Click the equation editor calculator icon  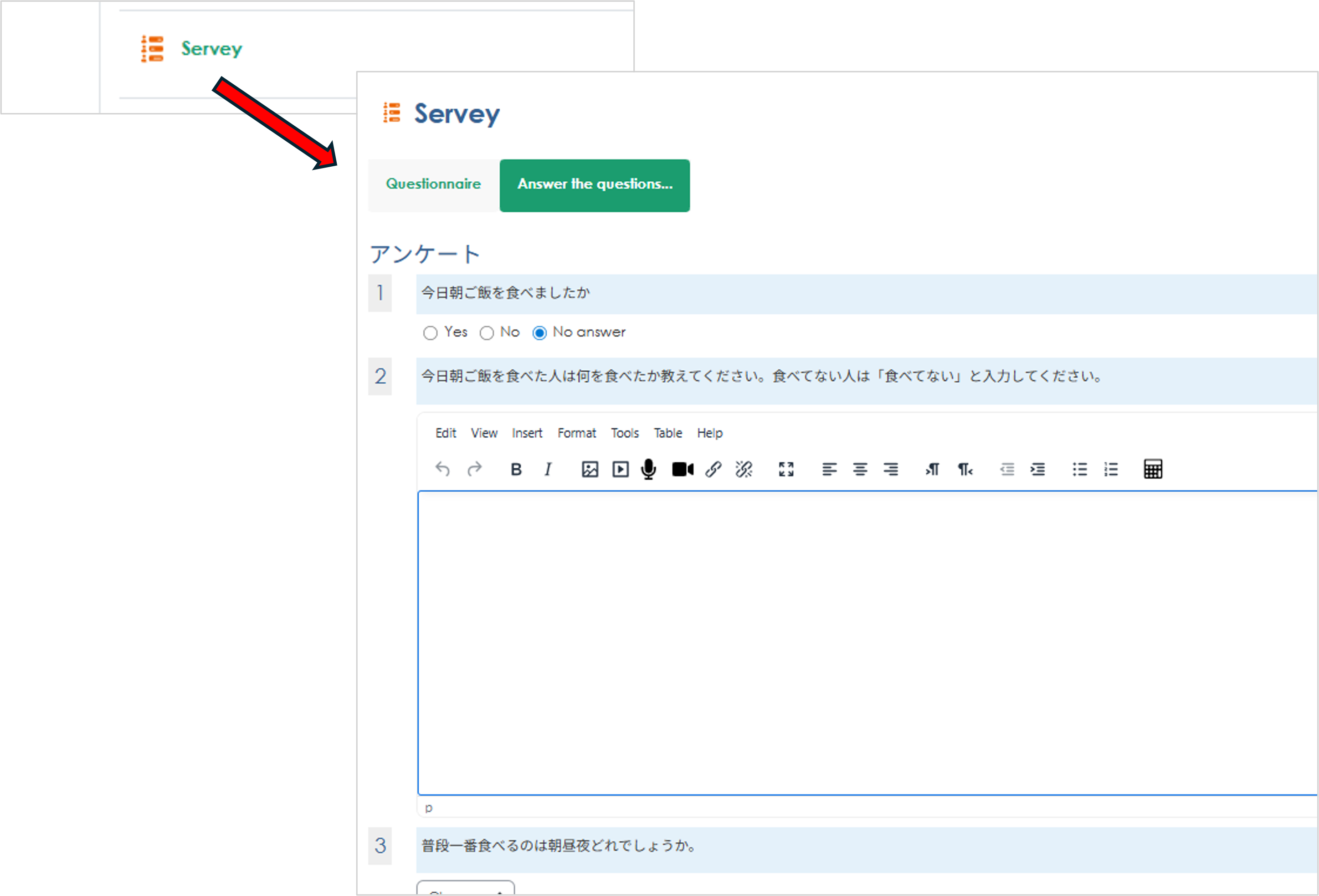tap(1153, 469)
